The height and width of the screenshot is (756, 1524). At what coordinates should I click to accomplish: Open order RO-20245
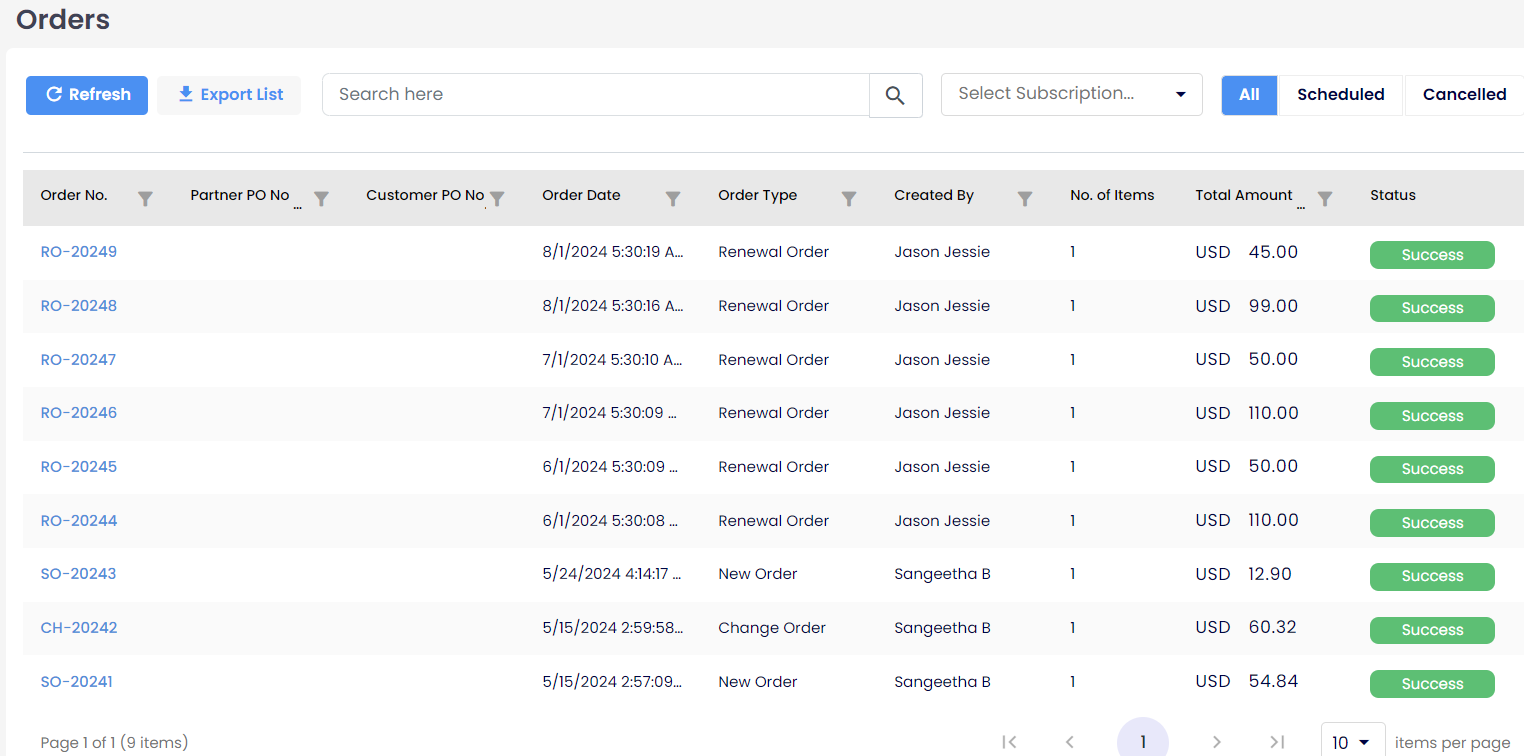click(x=79, y=467)
